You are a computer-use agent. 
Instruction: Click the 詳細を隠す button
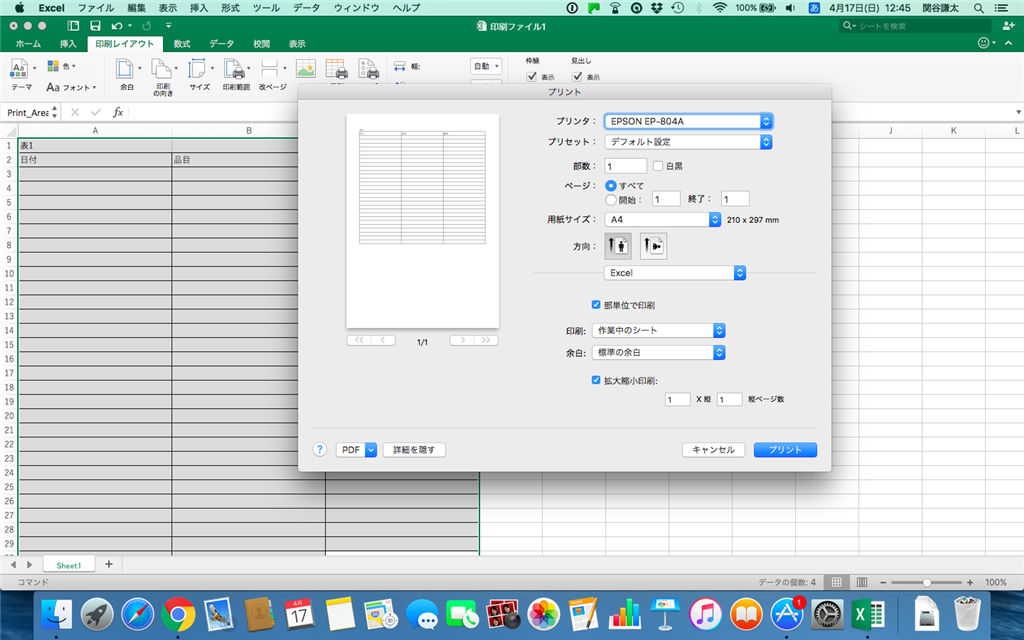pos(414,449)
